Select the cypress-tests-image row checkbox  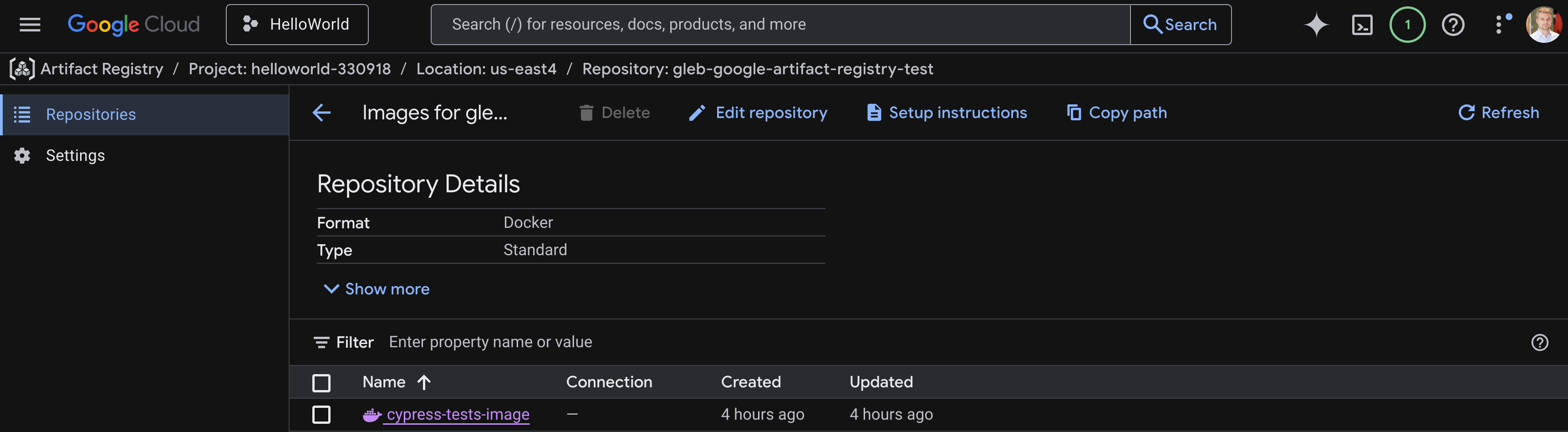pyautogui.click(x=321, y=414)
